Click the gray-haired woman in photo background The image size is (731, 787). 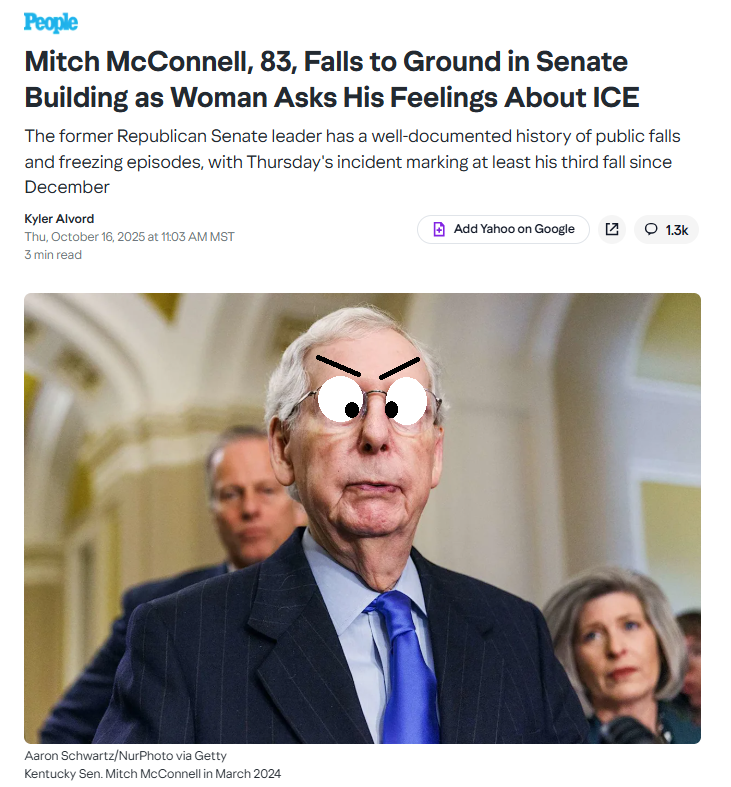617,652
